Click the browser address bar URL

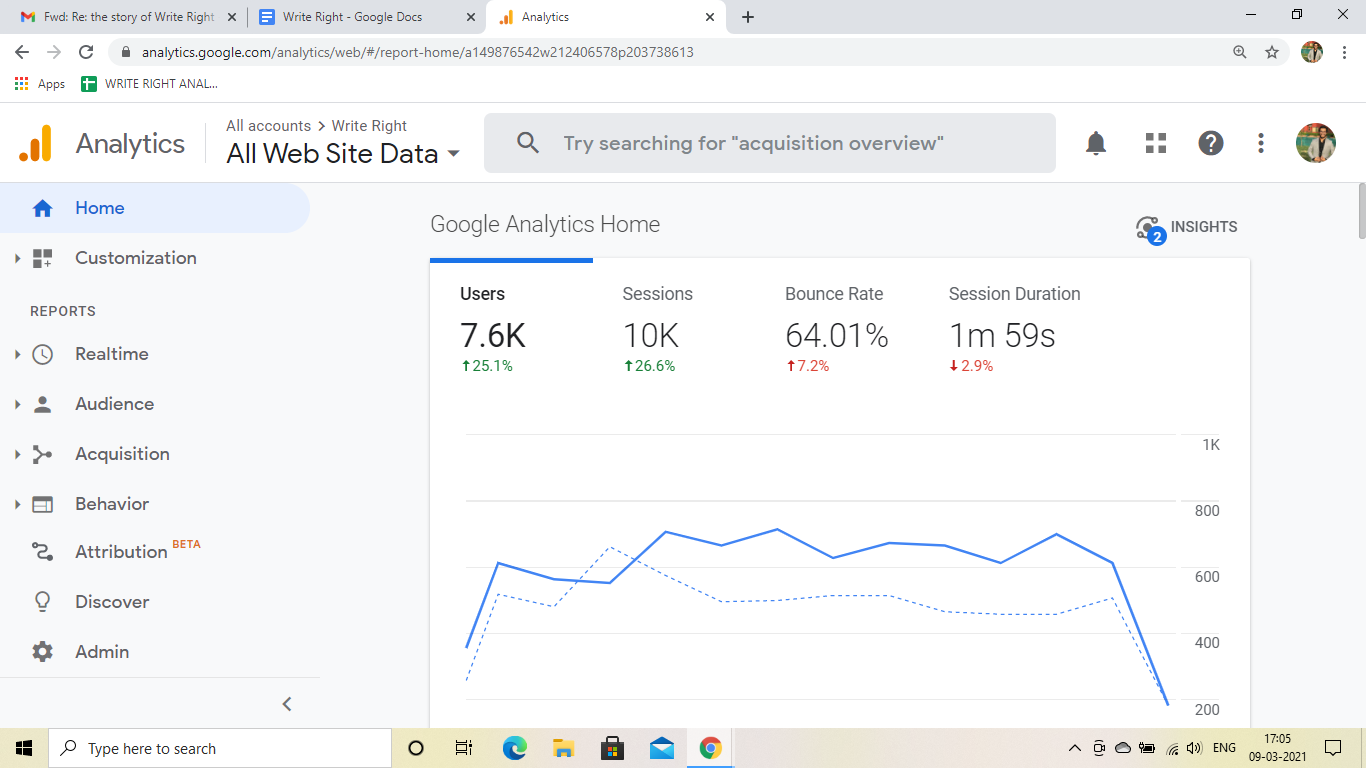[x=418, y=52]
